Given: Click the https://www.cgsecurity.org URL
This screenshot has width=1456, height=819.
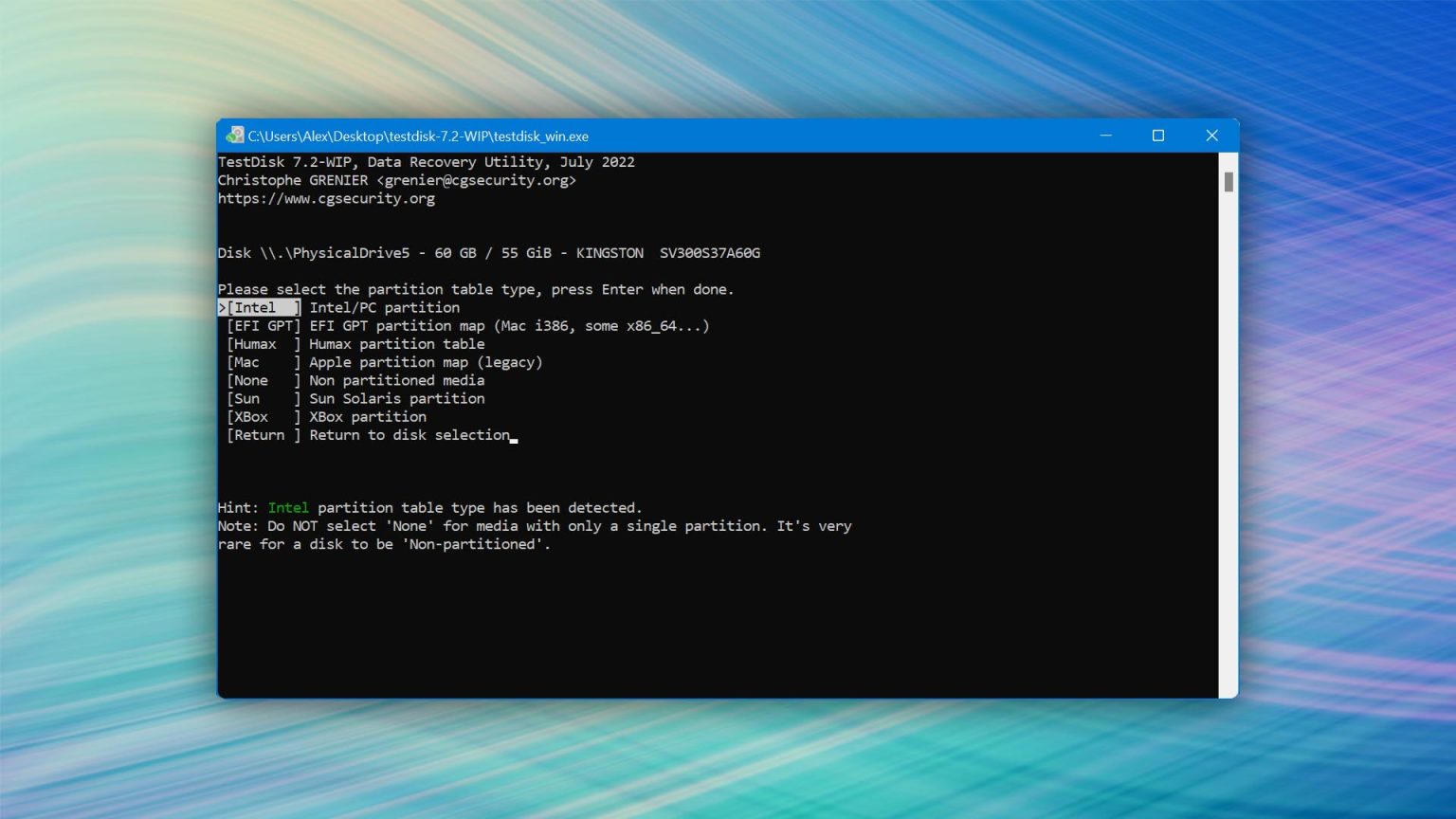Looking at the screenshot, I should [x=326, y=198].
